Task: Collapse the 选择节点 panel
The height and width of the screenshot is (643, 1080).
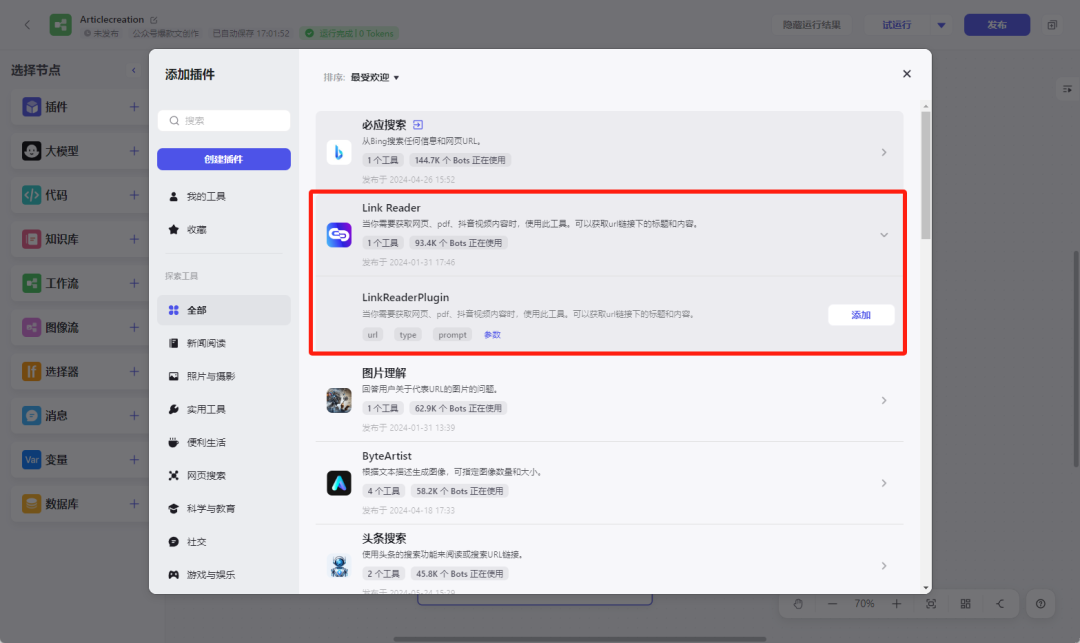Action: (x=134, y=70)
